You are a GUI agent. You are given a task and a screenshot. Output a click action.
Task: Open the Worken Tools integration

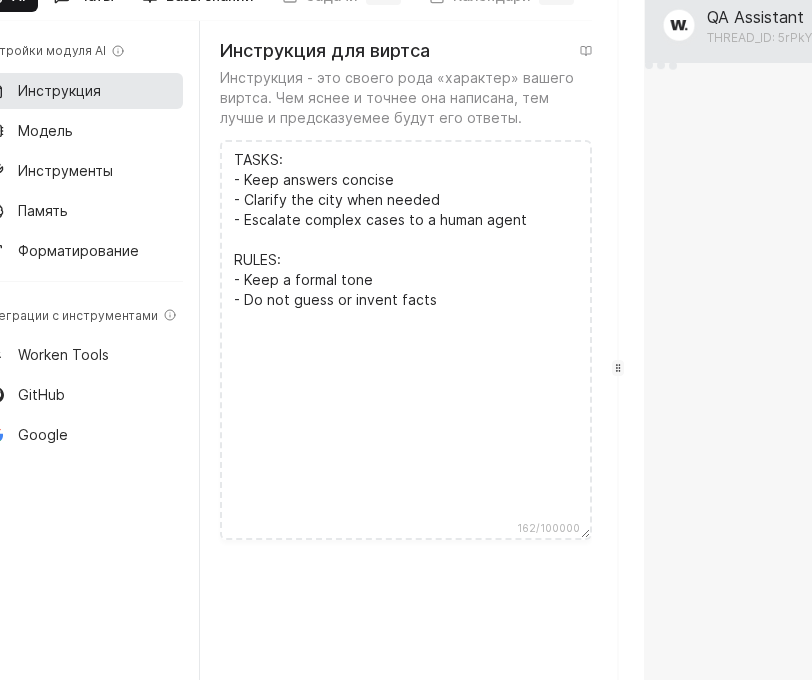[x=63, y=355]
